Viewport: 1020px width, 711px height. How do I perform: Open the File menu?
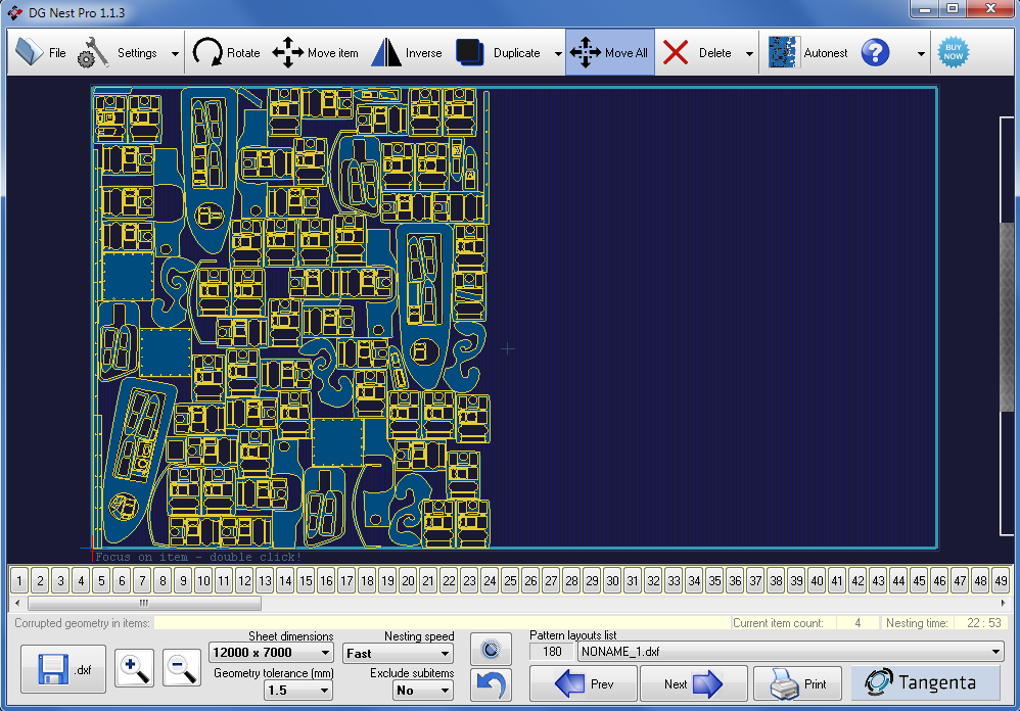[x=40, y=53]
